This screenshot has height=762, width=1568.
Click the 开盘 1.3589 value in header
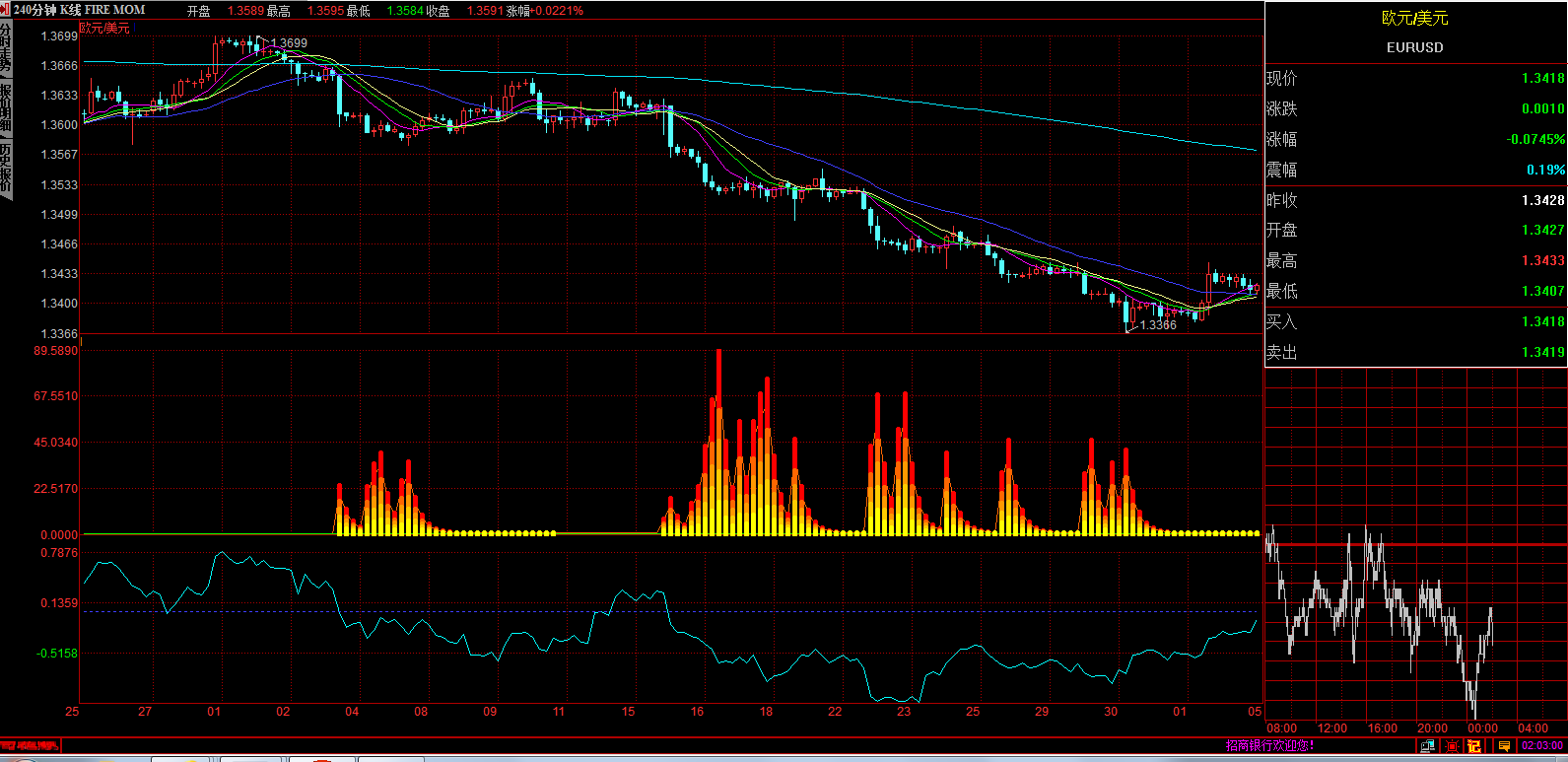point(245,11)
